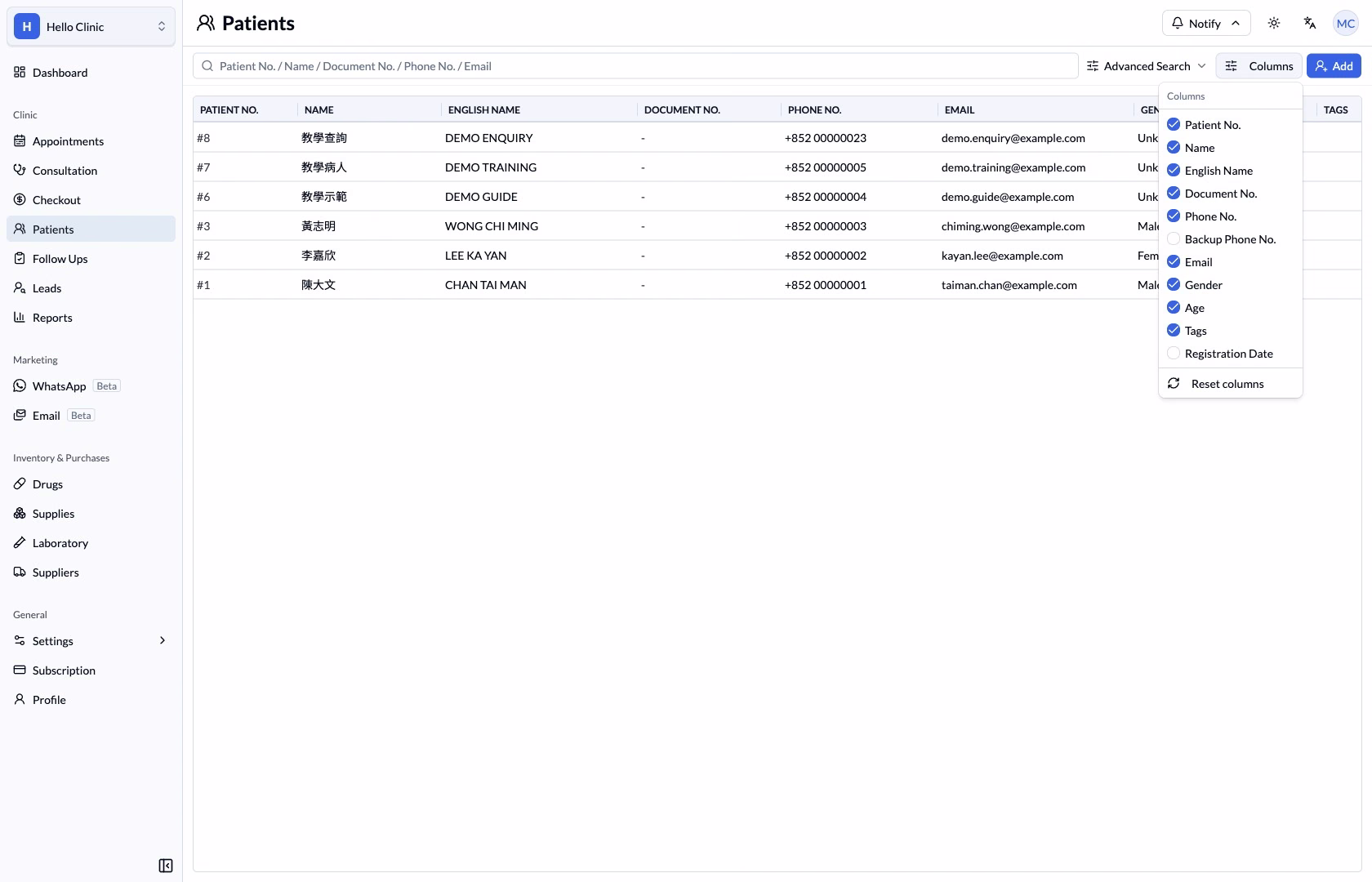This screenshot has width=1372, height=882.
Task: Expand the Advanced Search panel
Action: 1147,66
